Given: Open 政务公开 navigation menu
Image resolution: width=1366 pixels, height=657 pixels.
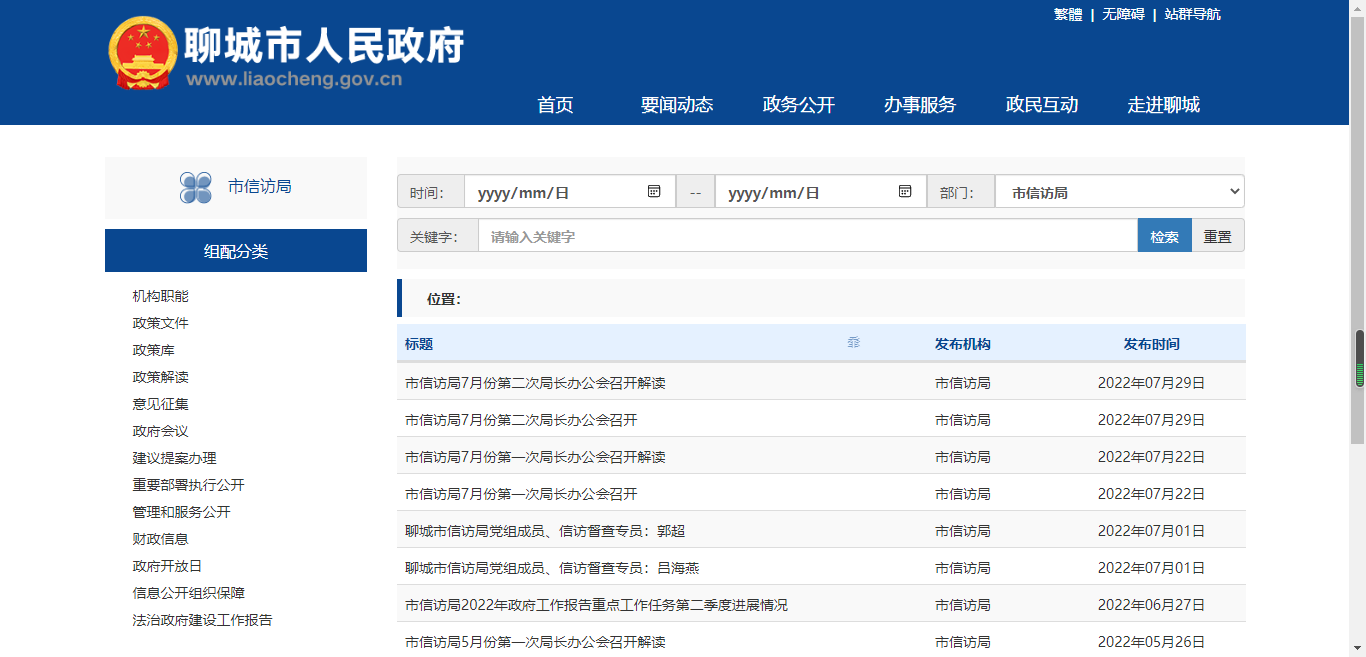Looking at the screenshot, I should click(x=798, y=105).
